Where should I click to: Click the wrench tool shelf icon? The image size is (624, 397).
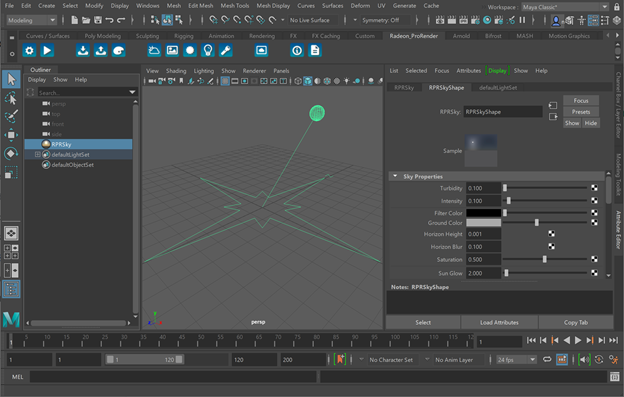point(226,51)
